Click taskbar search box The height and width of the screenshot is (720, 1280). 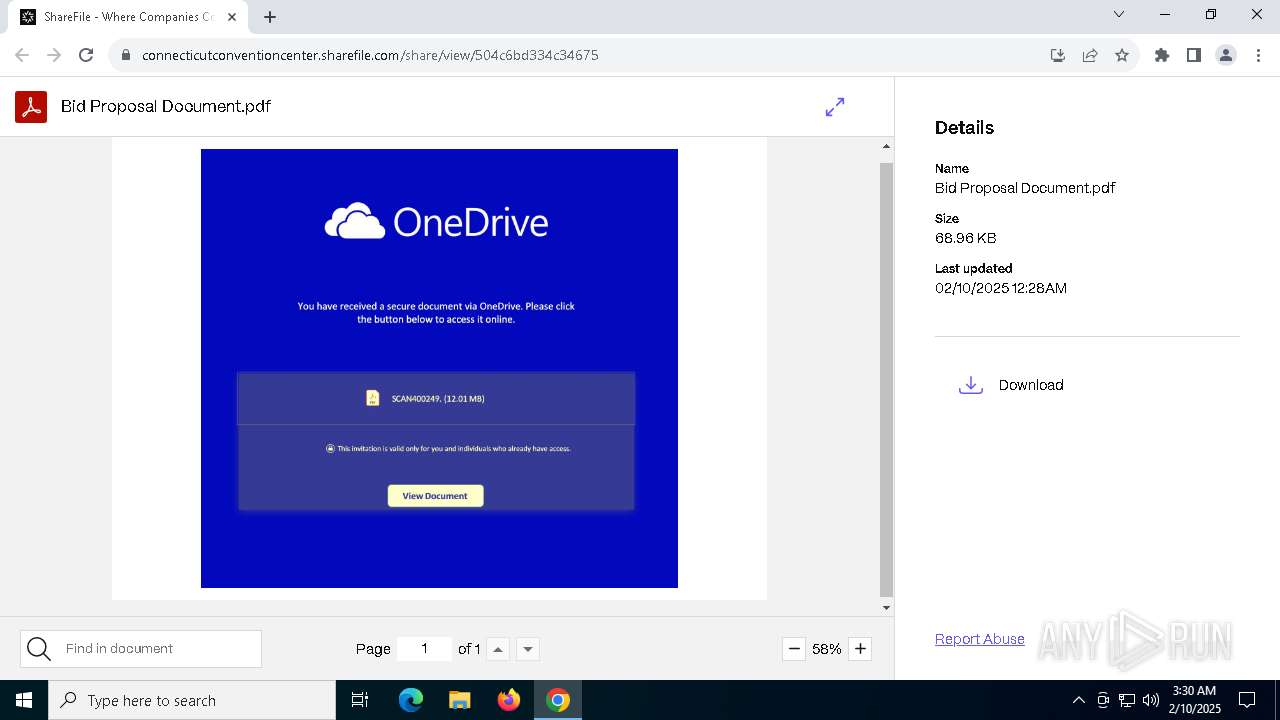pos(192,700)
